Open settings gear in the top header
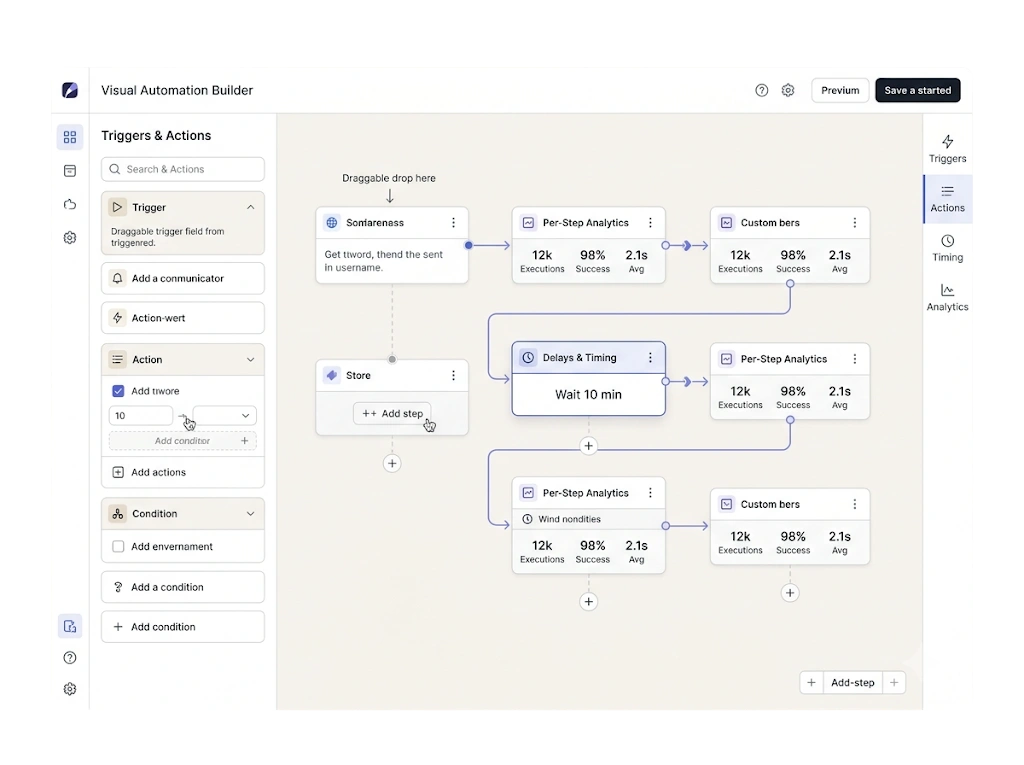The image size is (1024, 765). [788, 90]
